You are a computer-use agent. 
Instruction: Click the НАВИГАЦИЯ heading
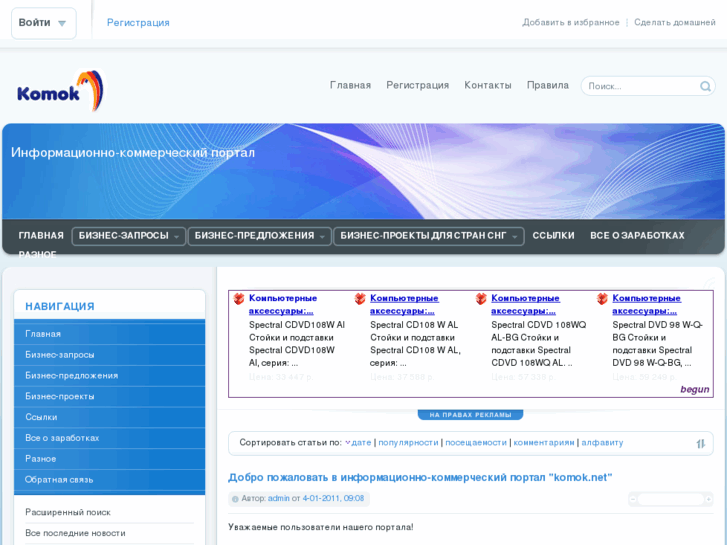pos(60,307)
